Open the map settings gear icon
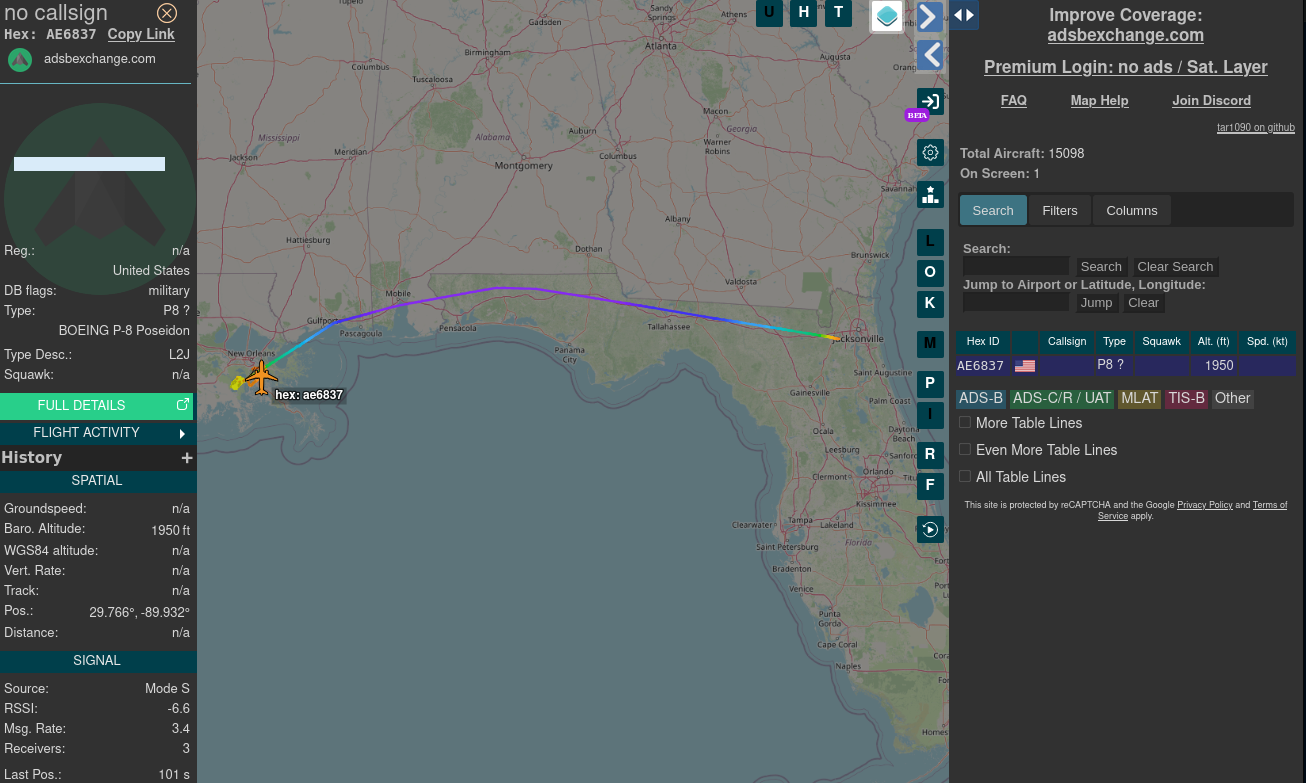 (930, 152)
